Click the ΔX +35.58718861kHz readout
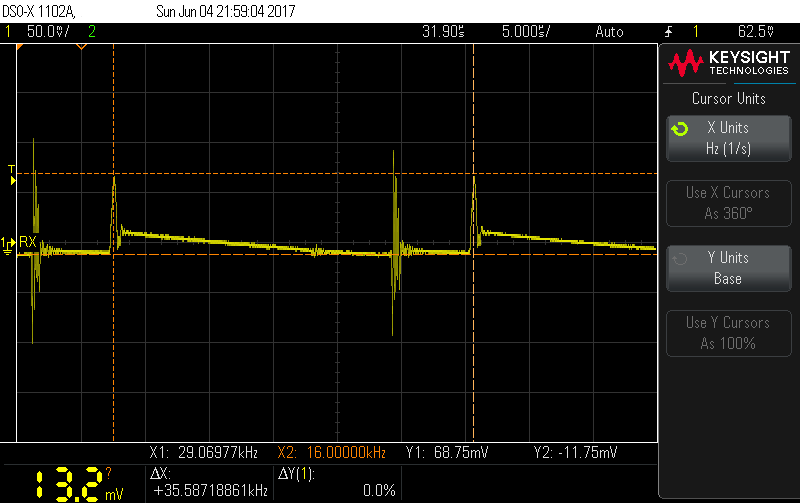 209,483
